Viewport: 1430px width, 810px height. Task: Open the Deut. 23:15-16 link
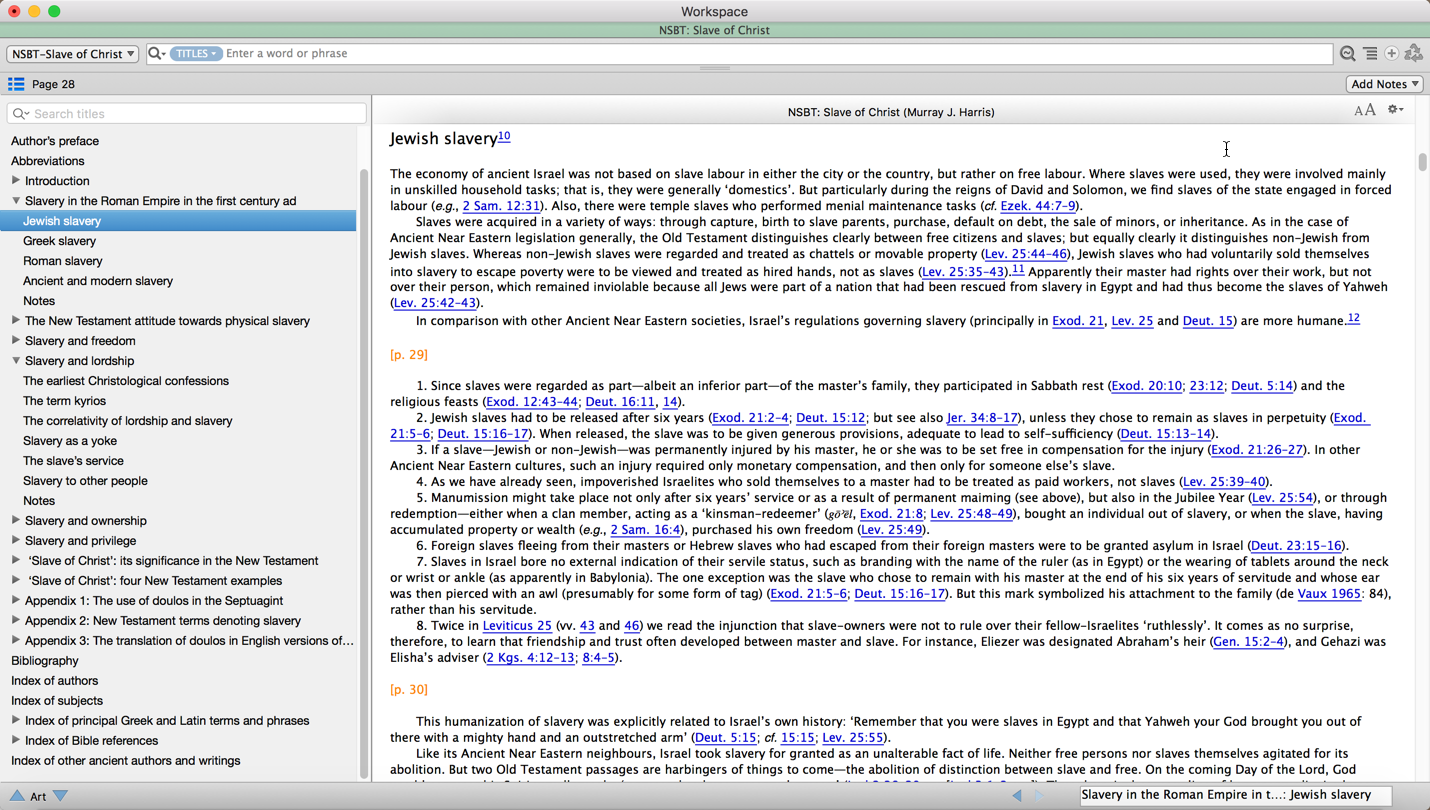tap(1296, 546)
